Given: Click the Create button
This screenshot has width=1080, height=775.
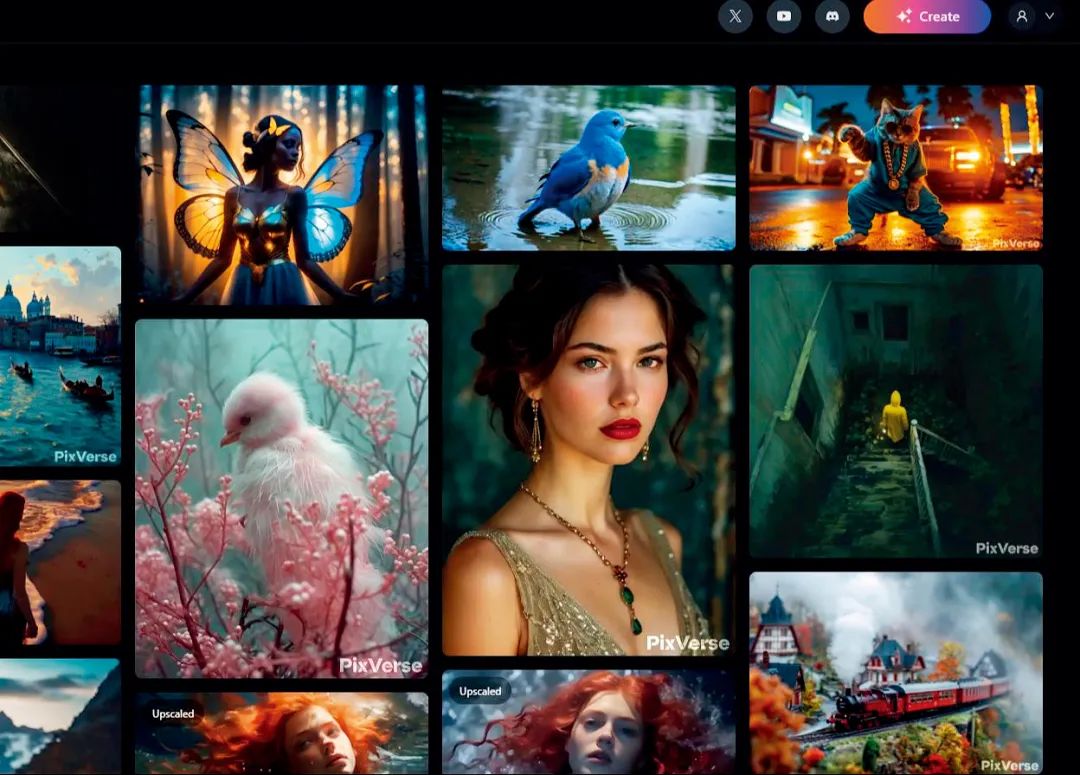Looking at the screenshot, I should tap(927, 17).
